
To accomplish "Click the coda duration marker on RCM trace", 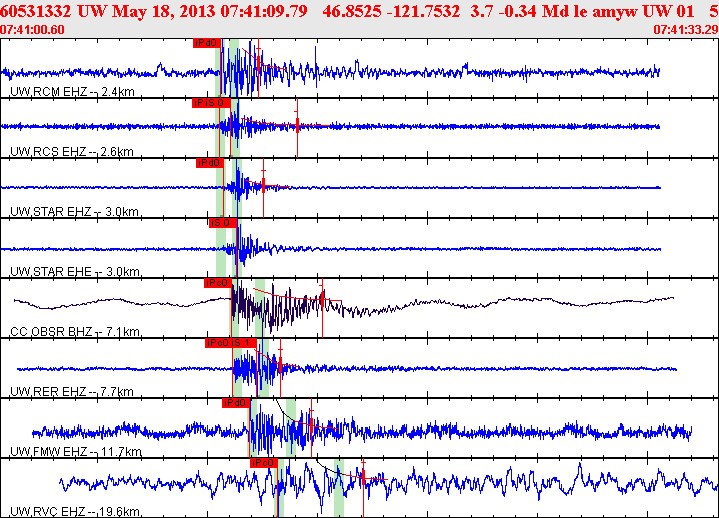I will [x=259, y=63].
